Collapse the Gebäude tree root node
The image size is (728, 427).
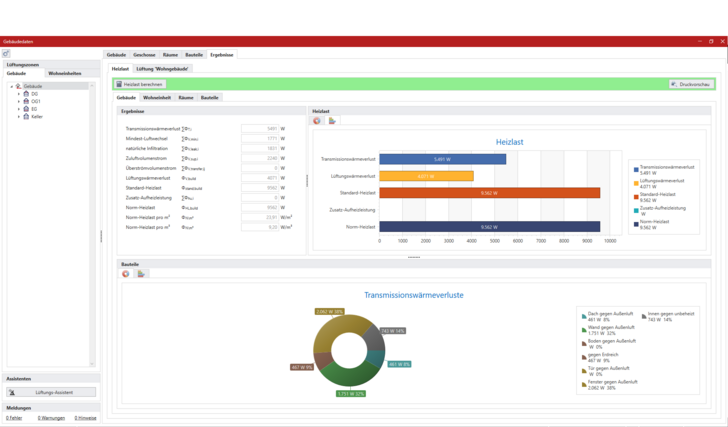point(12,86)
